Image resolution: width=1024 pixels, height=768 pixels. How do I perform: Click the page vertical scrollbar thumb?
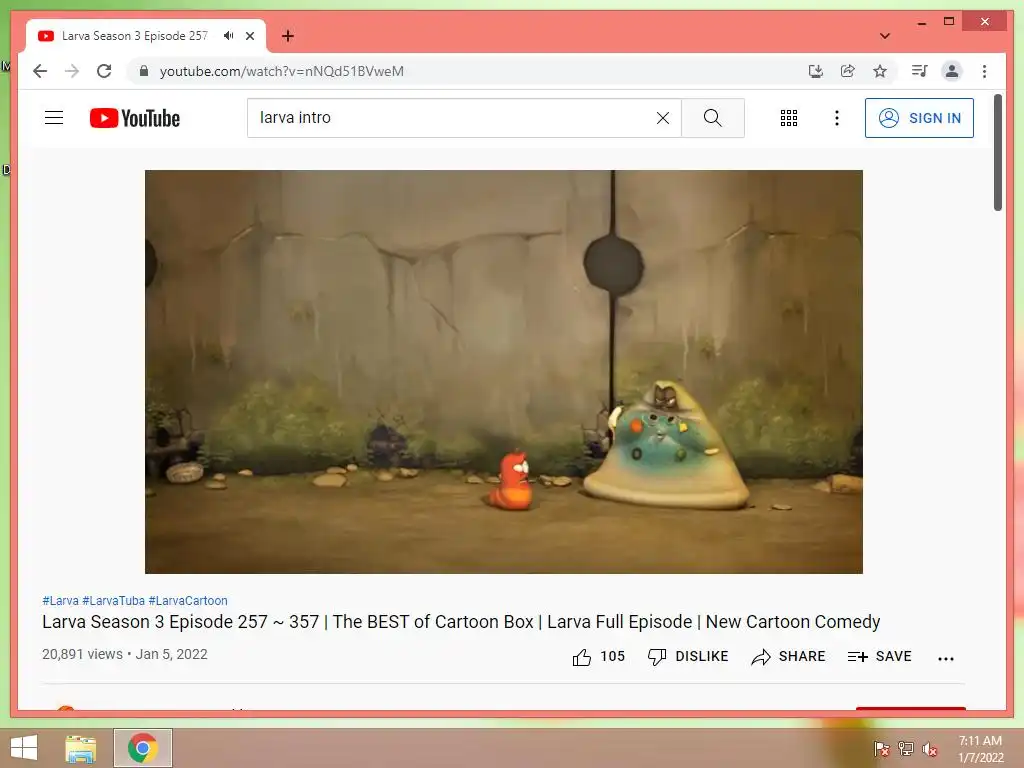(x=998, y=153)
